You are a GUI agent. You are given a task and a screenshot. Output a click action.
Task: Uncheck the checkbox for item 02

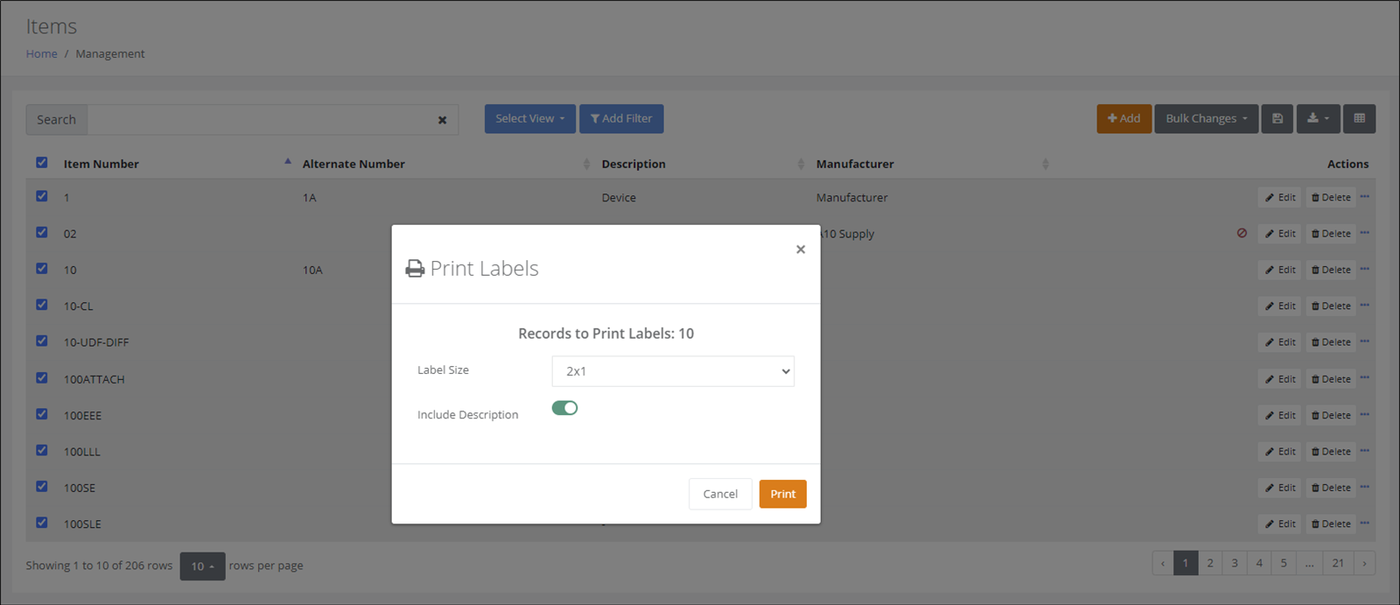click(41, 232)
